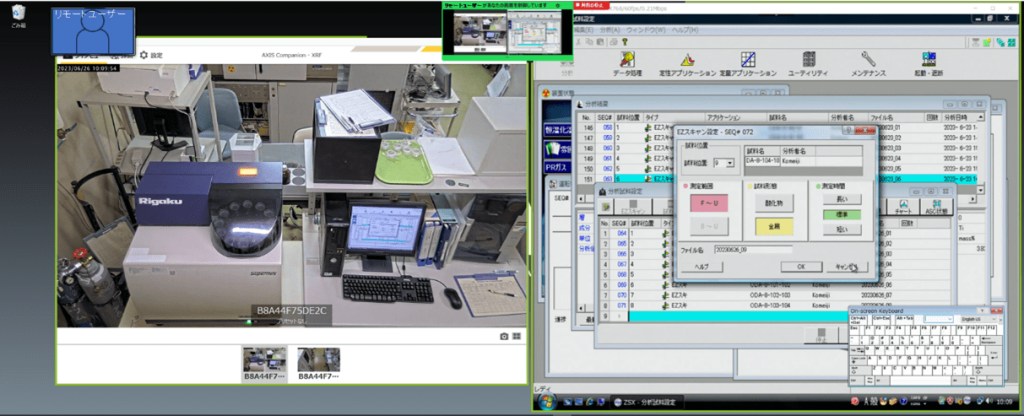Click the 分析結果 vertical scrollbar down arrow
Image resolution: width=1024 pixels, height=416 pixels.
pyautogui.click(x=979, y=190)
